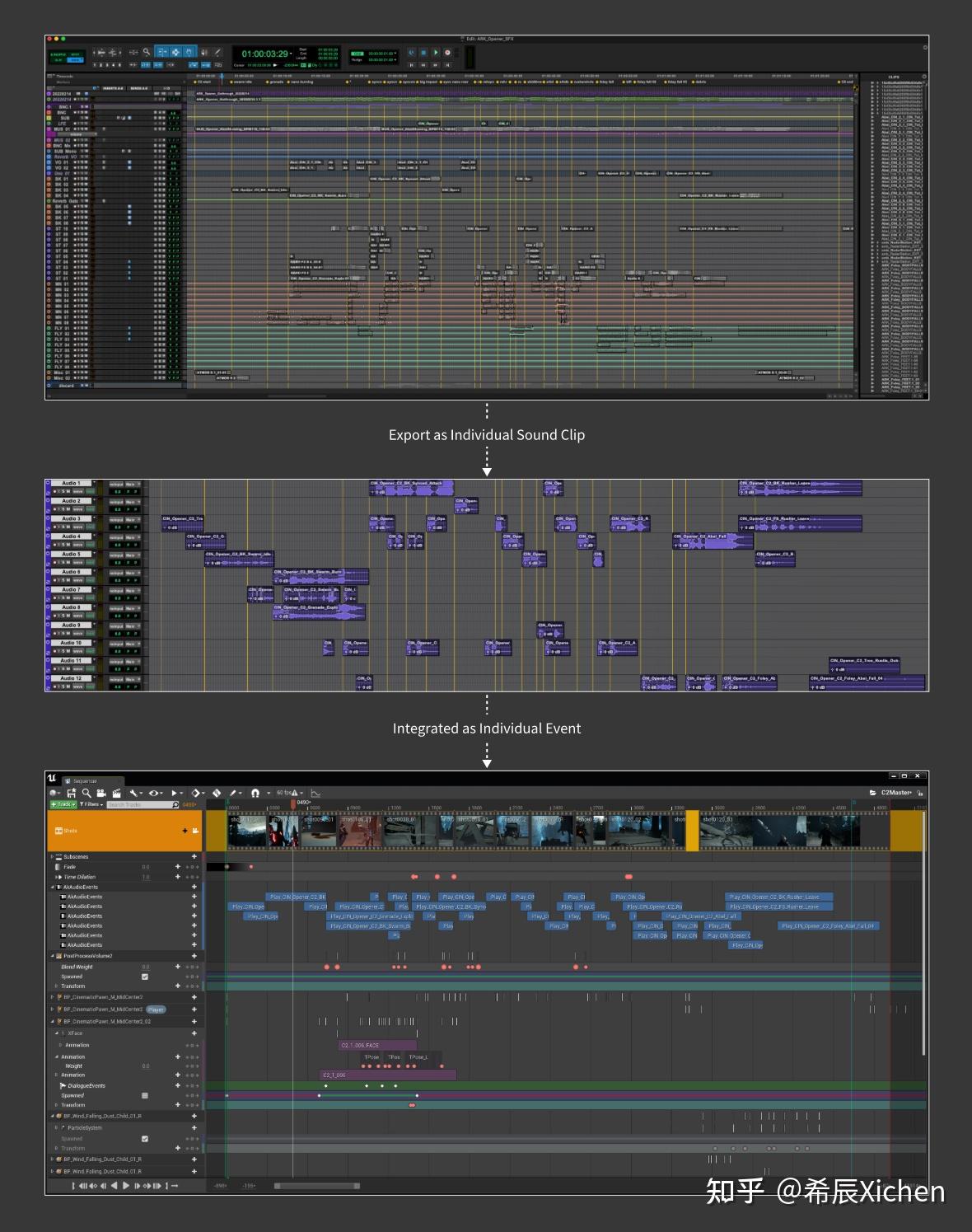Adjust the Blend Weight value slider
The image size is (972, 1232).
[x=146, y=967]
